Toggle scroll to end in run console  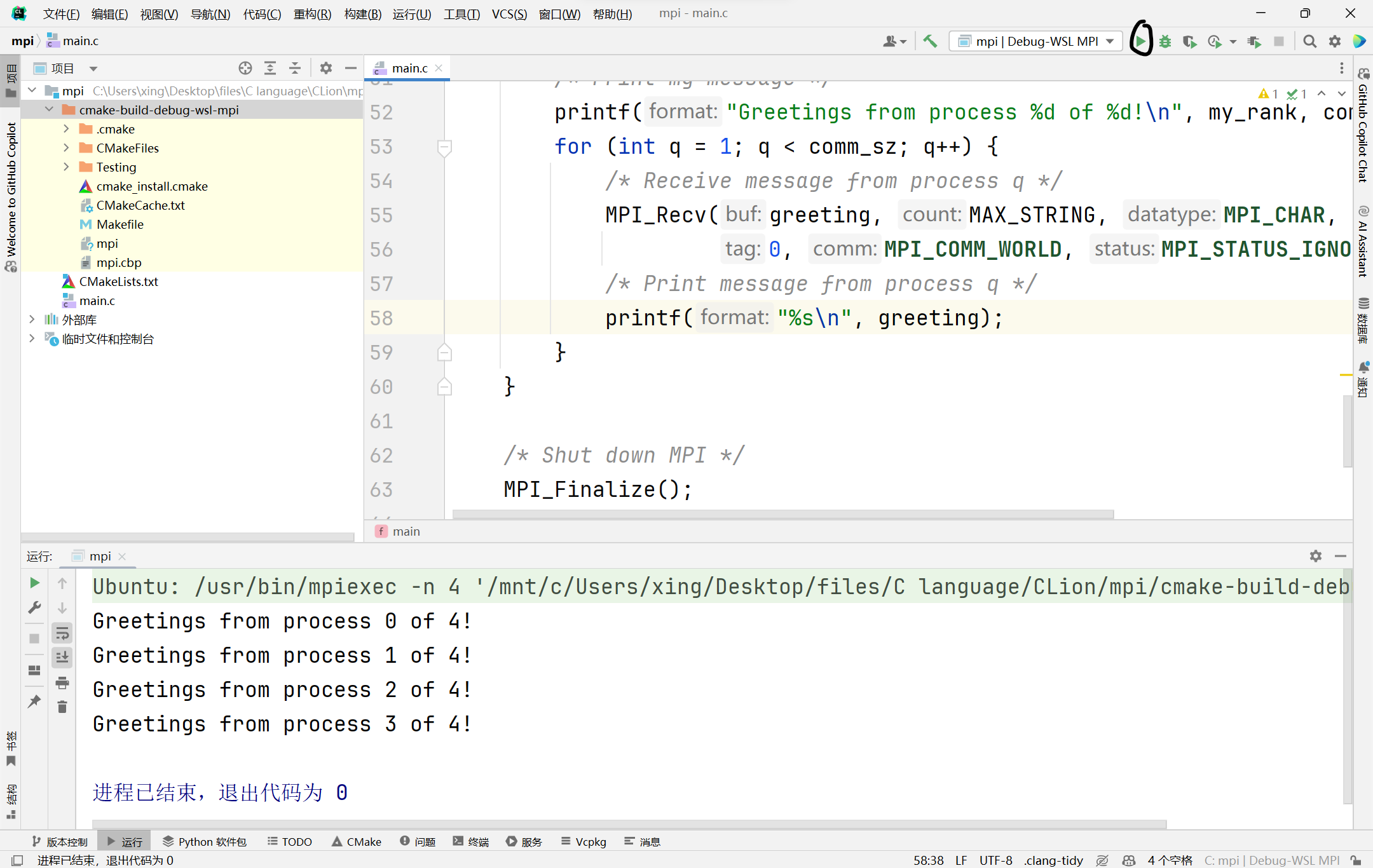point(62,658)
